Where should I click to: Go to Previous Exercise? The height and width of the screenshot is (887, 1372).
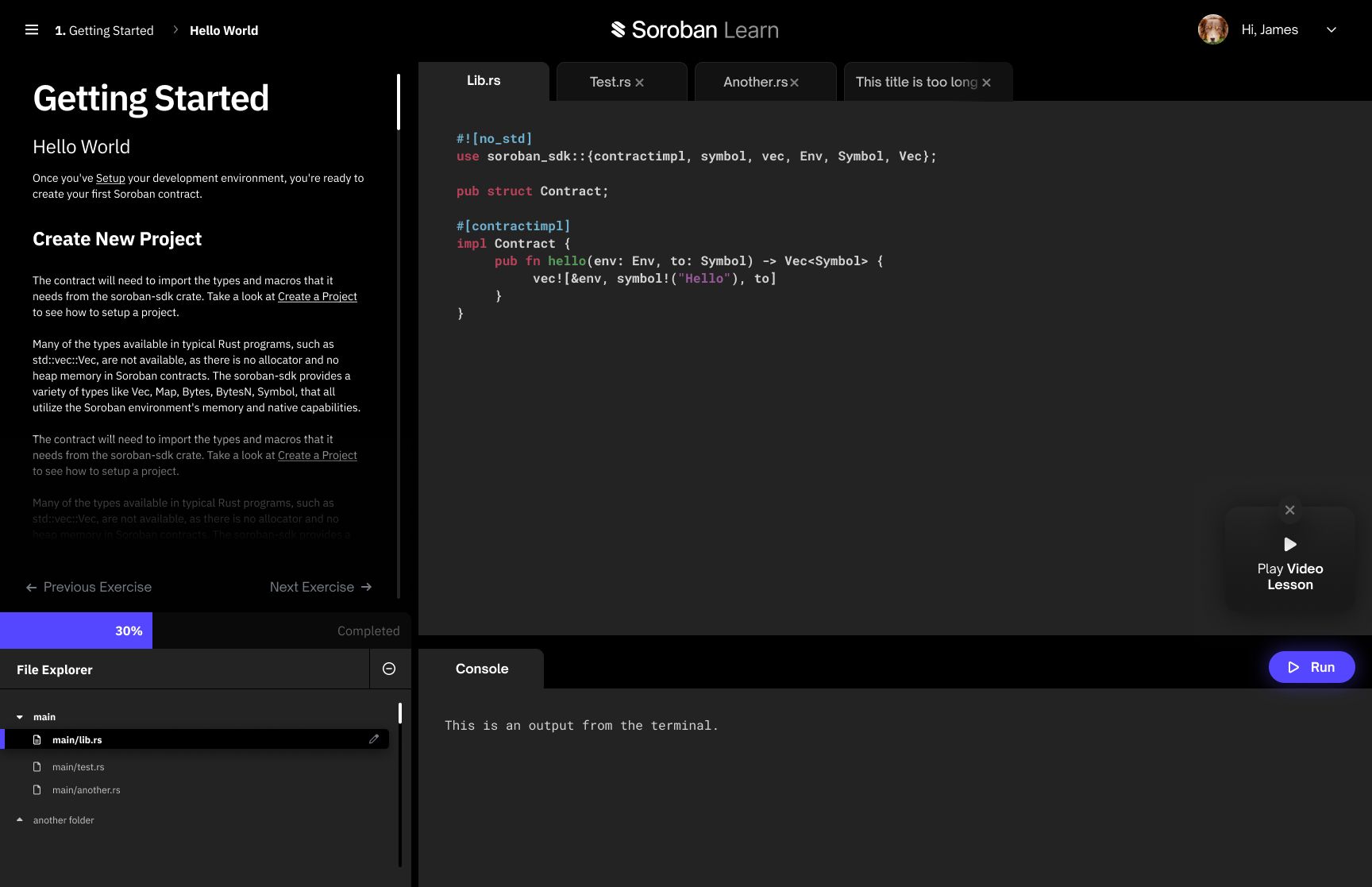tap(89, 587)
